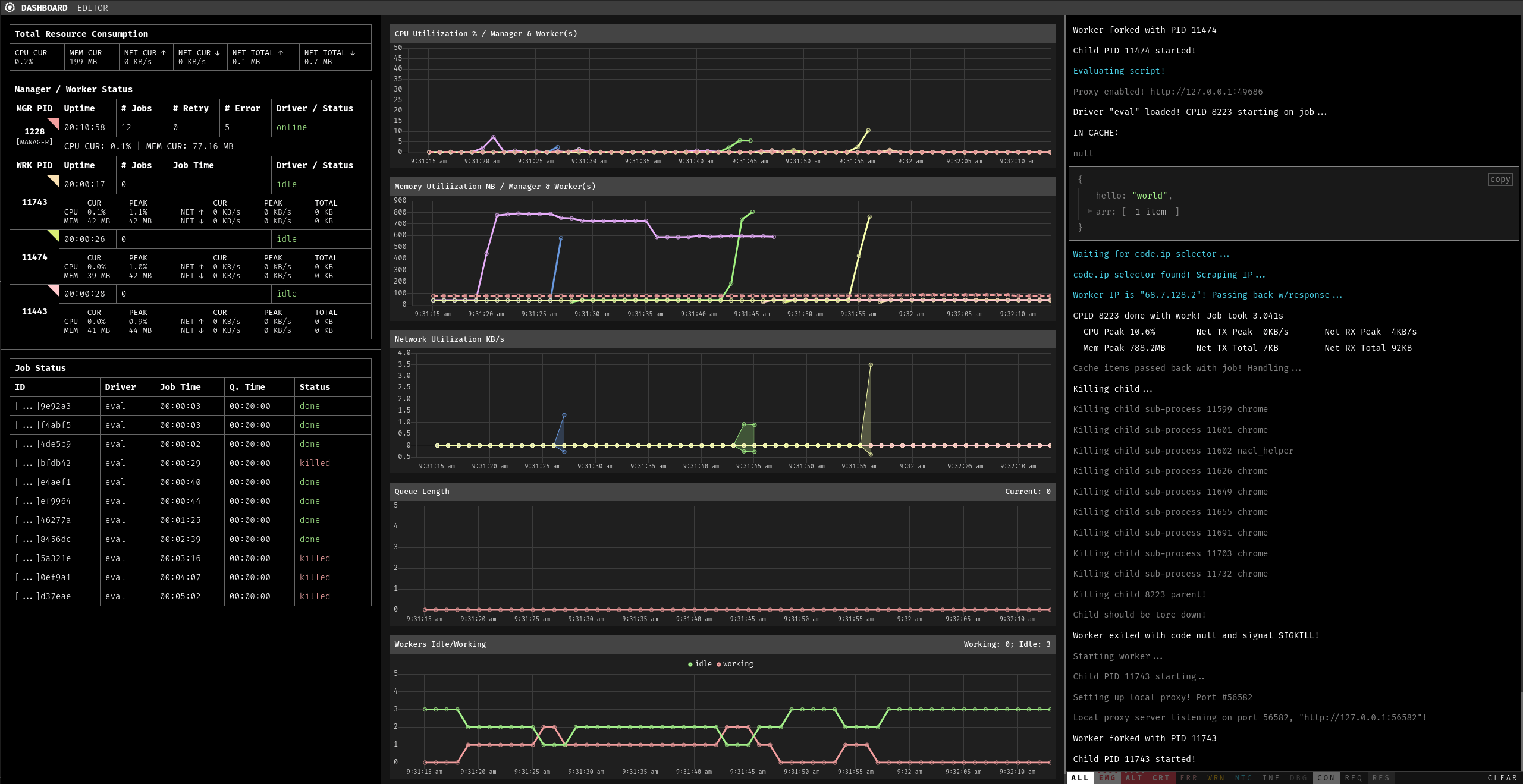Click the dashboard gear logo icon
The height and width of the screenshot is (784, 1523).
pos(10,8)
